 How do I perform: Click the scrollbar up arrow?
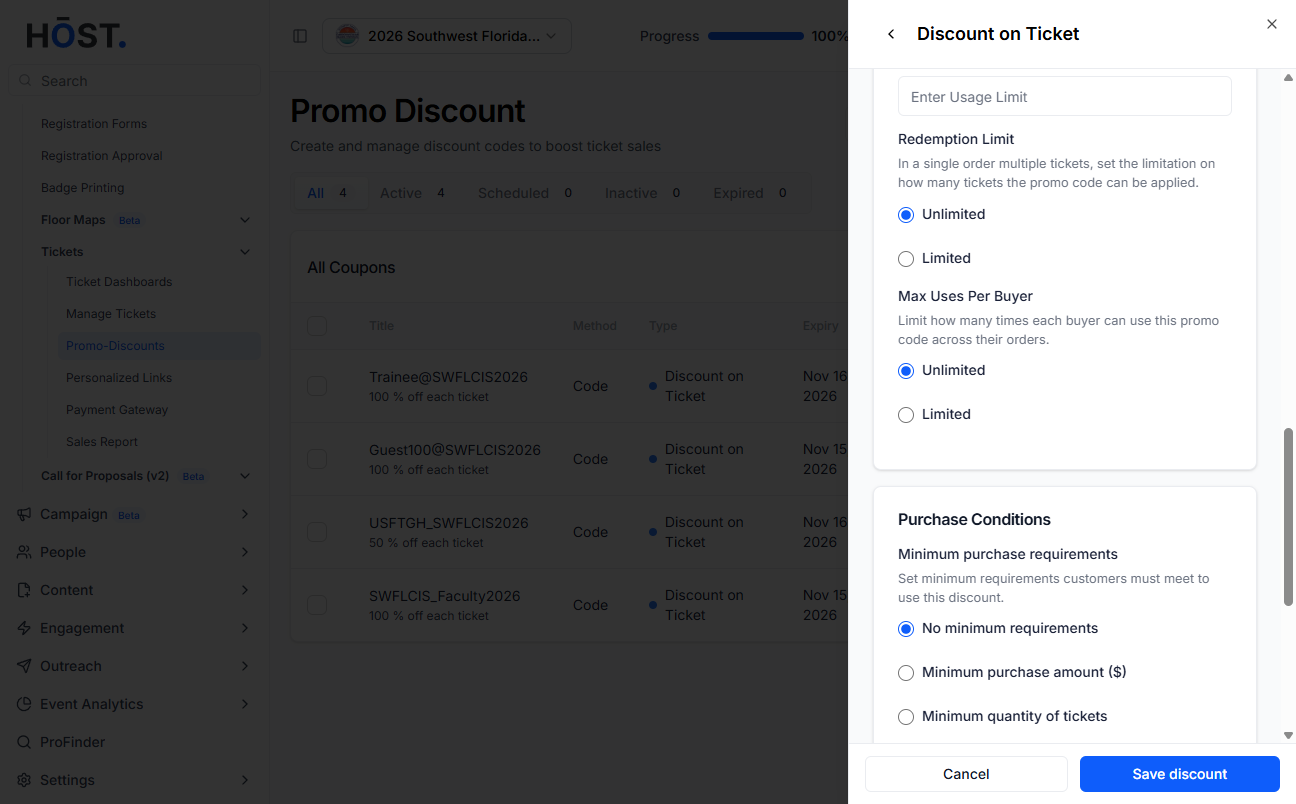[x=1288, y=78]
